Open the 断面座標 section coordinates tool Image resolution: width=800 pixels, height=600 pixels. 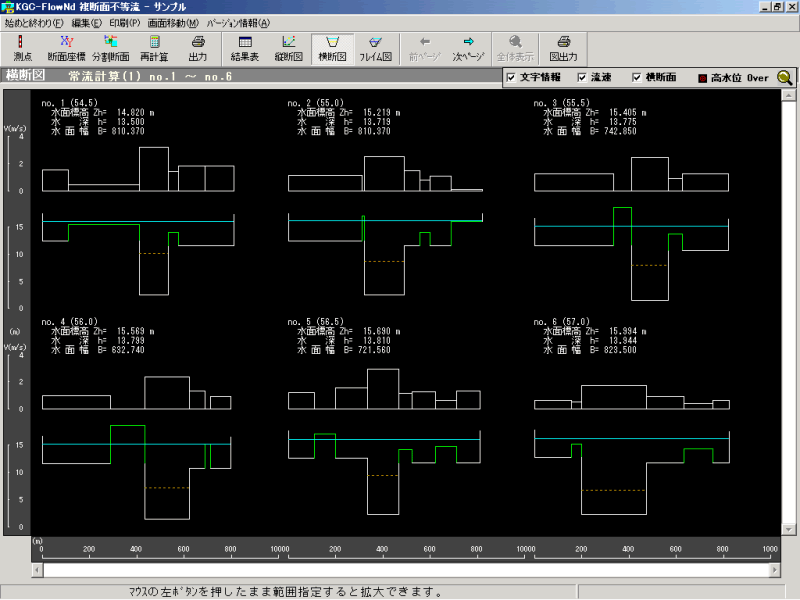[x=66, y=47]
